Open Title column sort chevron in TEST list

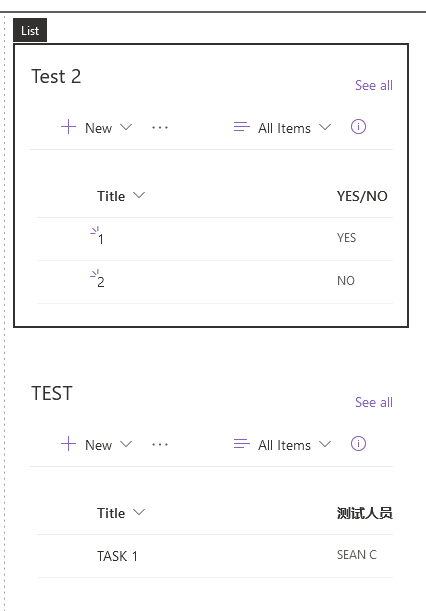(x=139, y=512)
